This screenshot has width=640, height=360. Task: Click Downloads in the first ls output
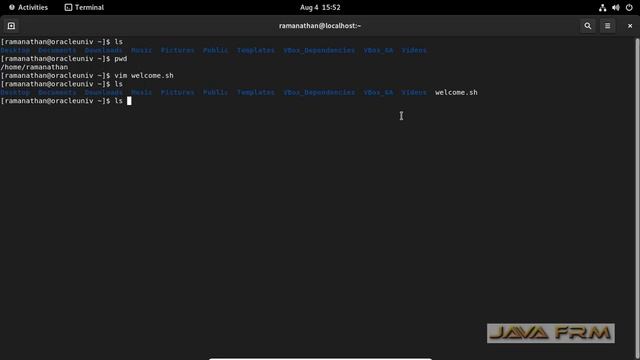[x=104, y=50]
